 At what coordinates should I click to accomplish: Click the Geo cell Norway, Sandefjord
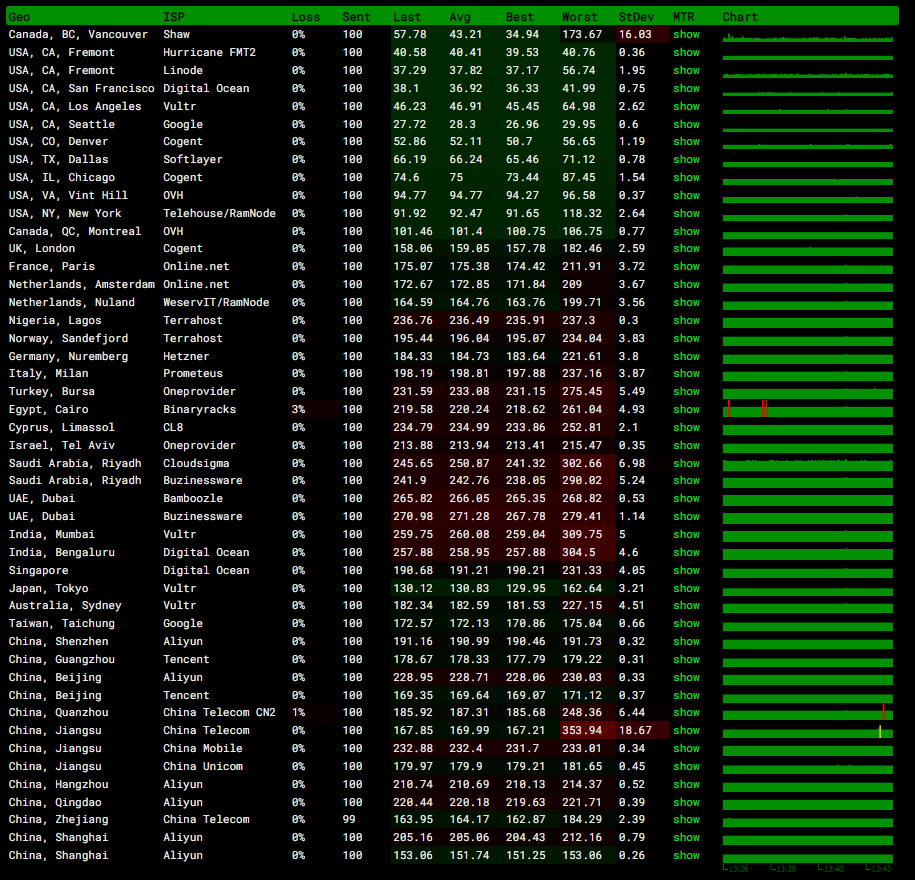click(x=68, y=338)
